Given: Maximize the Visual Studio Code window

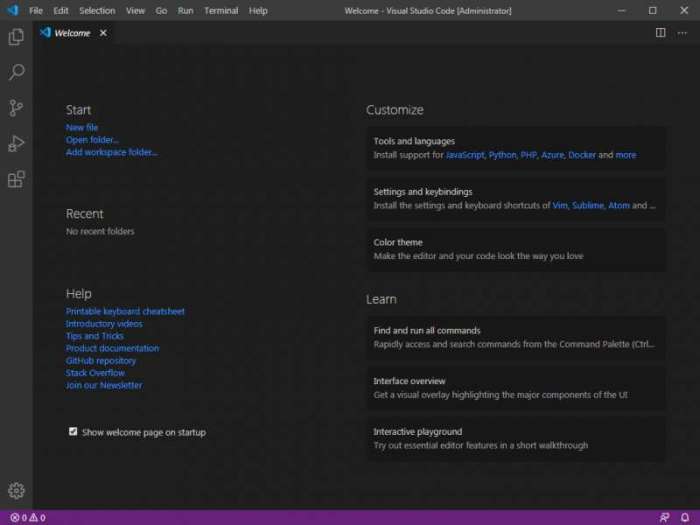Looking at the screenshot, I should 652,10.
